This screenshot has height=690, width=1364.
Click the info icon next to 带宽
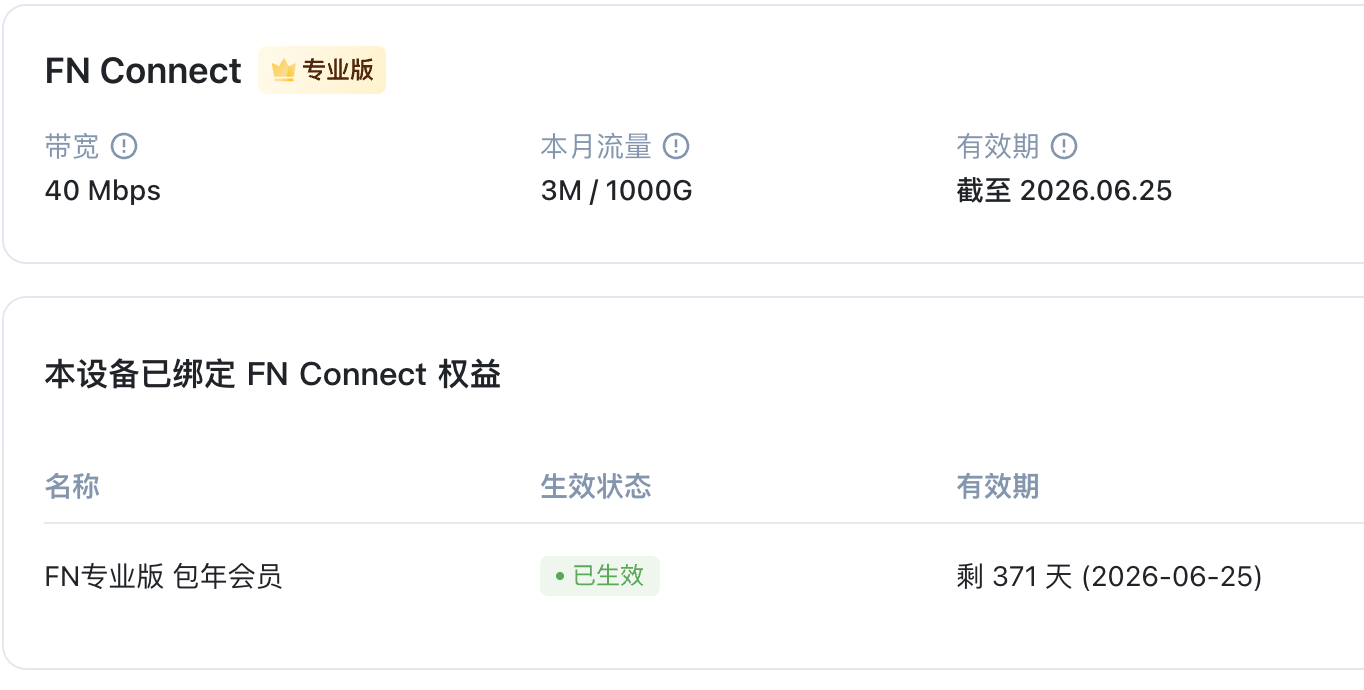click(x=124, y=147)
